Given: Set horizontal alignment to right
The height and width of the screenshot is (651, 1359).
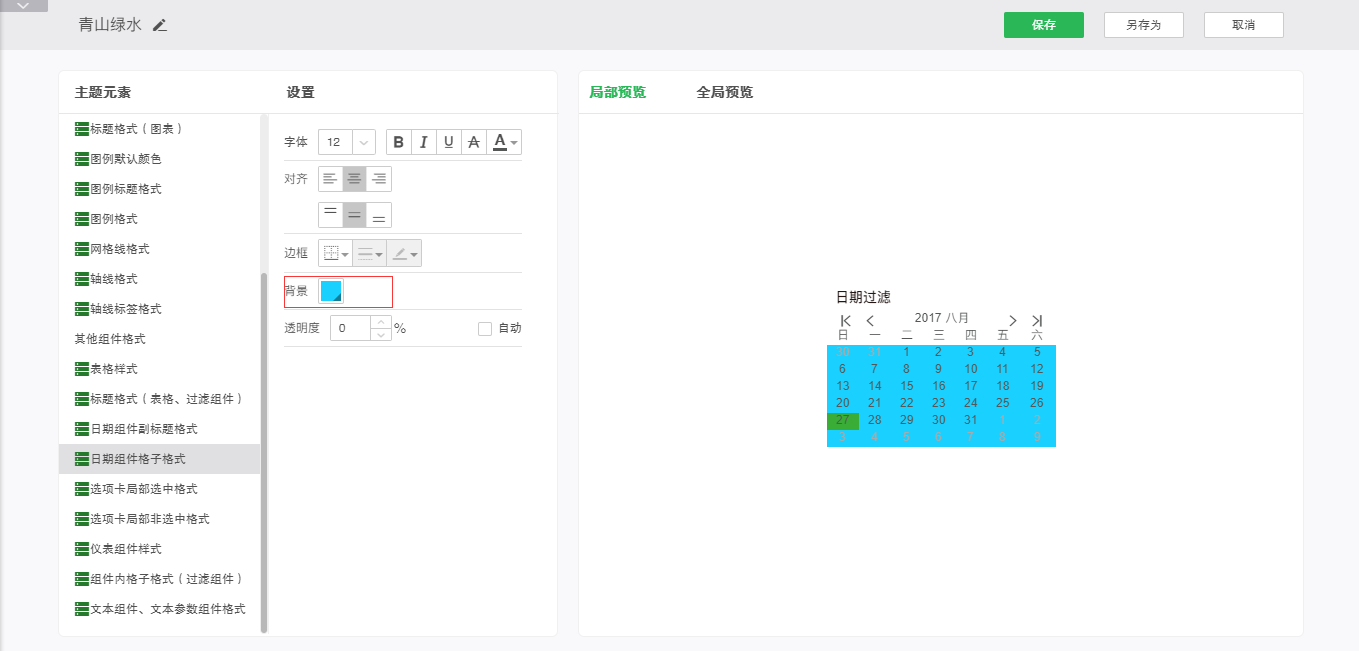Looking at the screenshot, I should (x=379, y=179).
